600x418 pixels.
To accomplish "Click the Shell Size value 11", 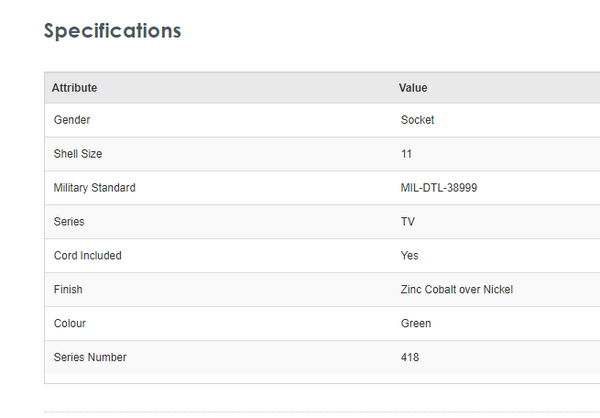I will [x=406, y=154].
